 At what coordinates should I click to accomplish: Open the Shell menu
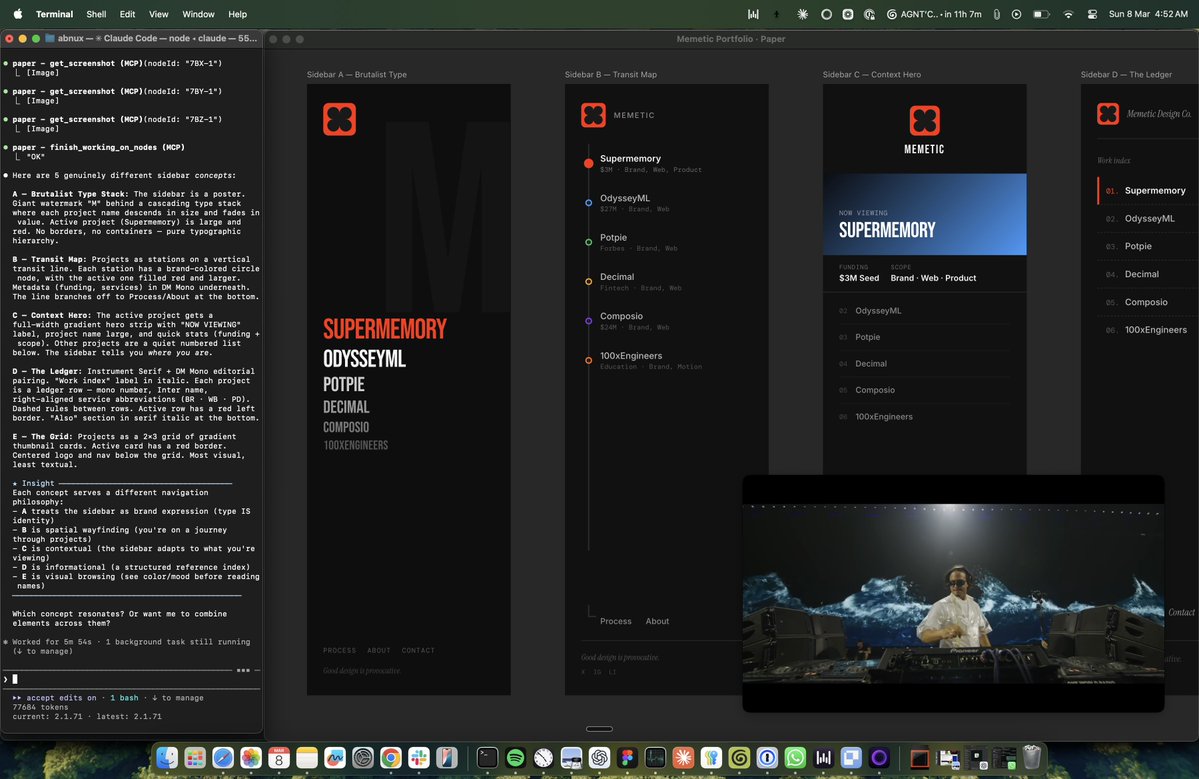96,14
